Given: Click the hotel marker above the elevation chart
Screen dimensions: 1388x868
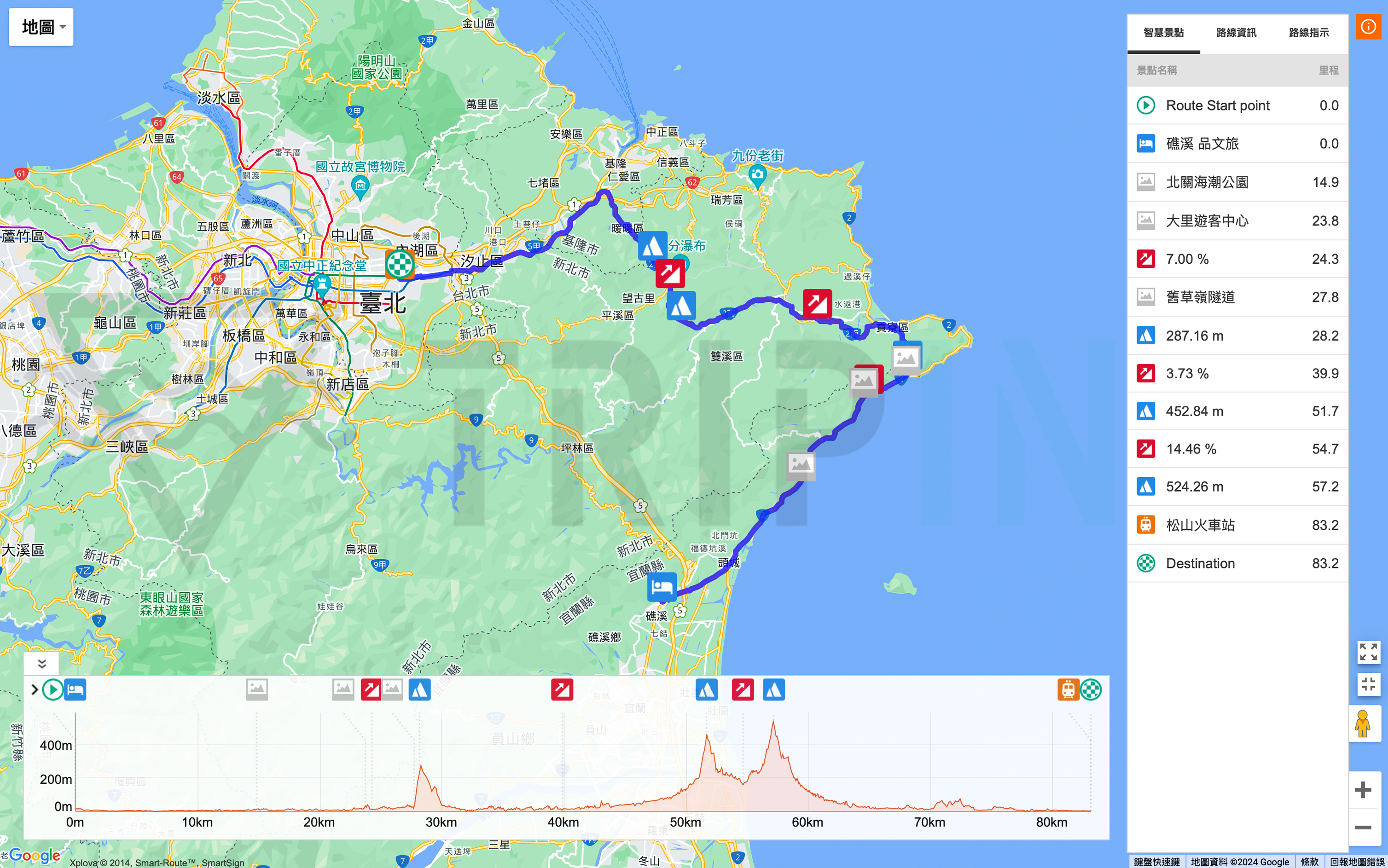Looking at the screenshot, I should pyautogui.click(x=75, y=689).
